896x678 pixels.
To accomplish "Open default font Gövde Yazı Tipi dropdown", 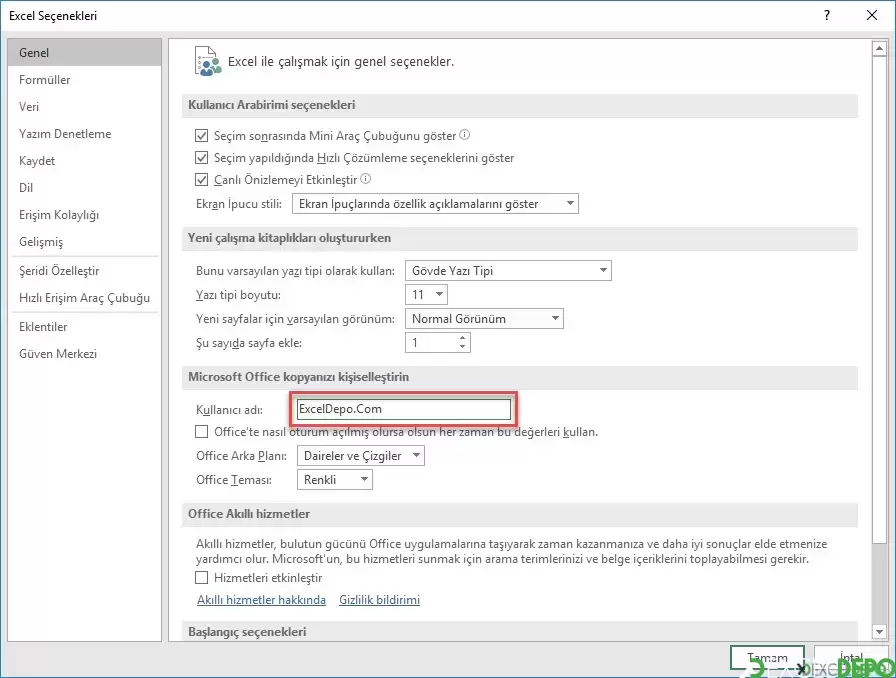I will coord(508,270).
